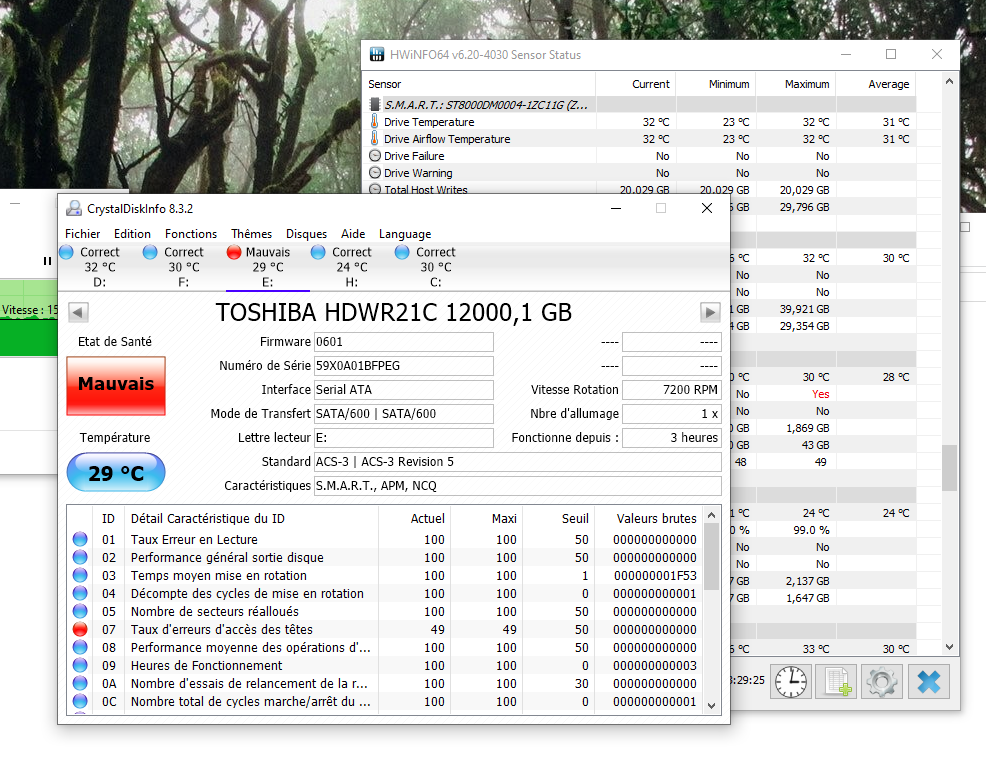Click the Mode de Transfert SATA/600 field
Viewport: 986px width, 770px height.
click(x=404, y=414)
